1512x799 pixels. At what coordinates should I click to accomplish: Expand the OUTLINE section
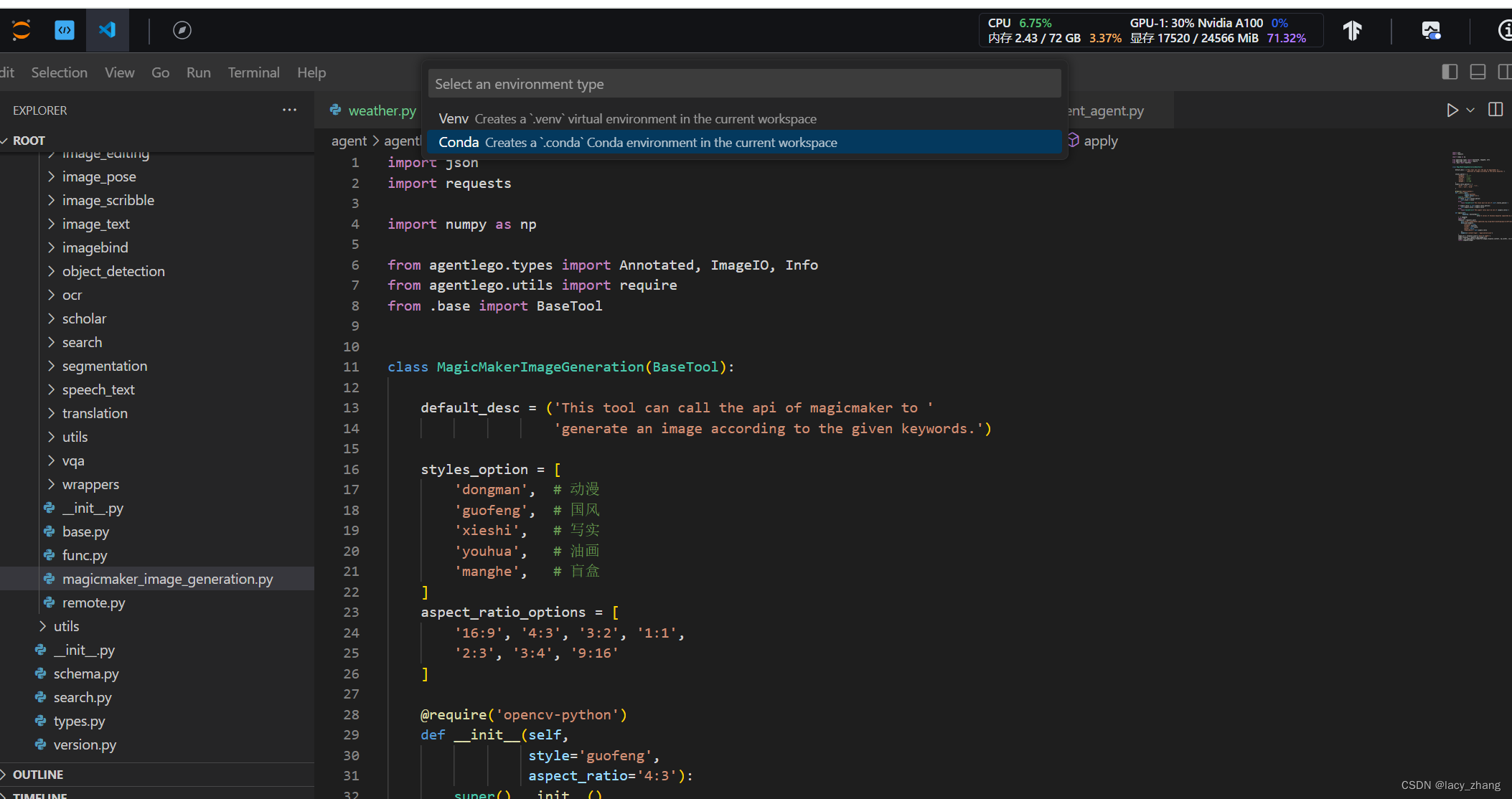click(x=38, y=775)
